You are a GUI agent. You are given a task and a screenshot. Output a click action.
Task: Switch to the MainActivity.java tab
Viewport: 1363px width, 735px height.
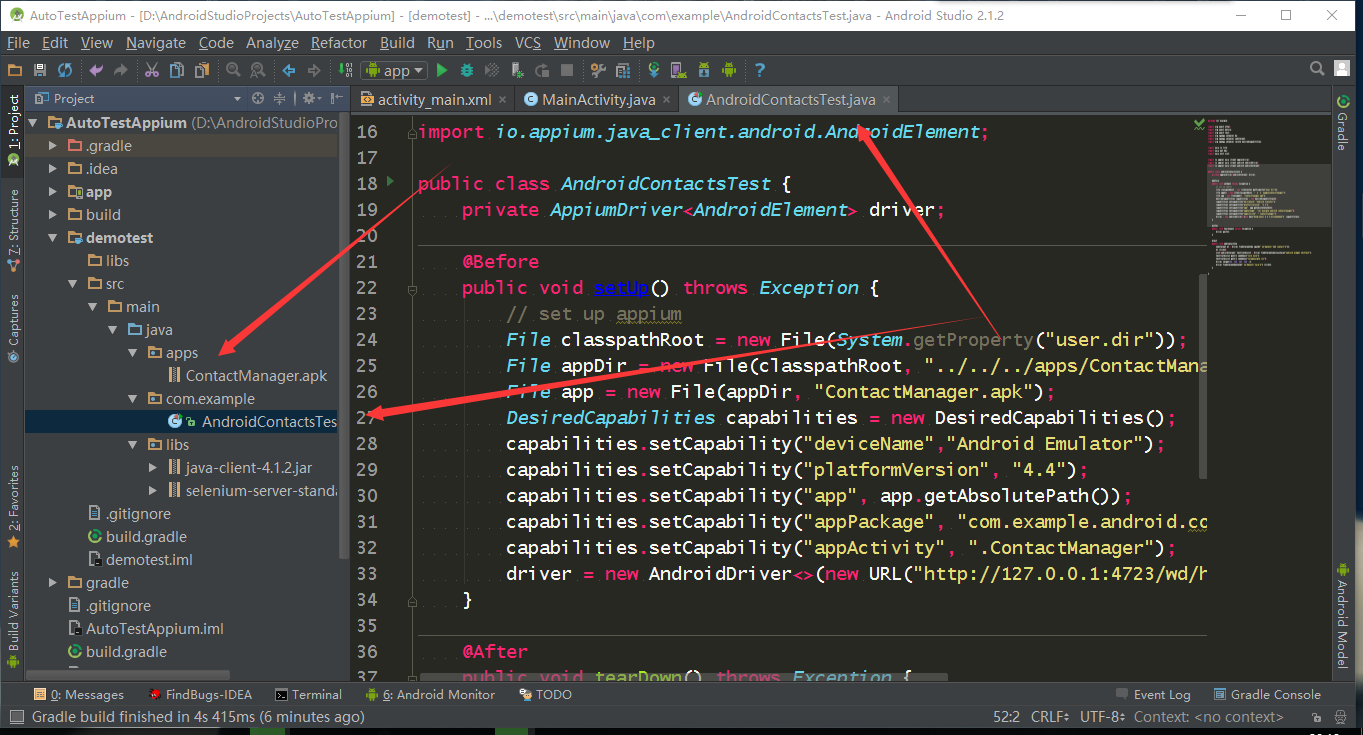(x=598, y=99)
